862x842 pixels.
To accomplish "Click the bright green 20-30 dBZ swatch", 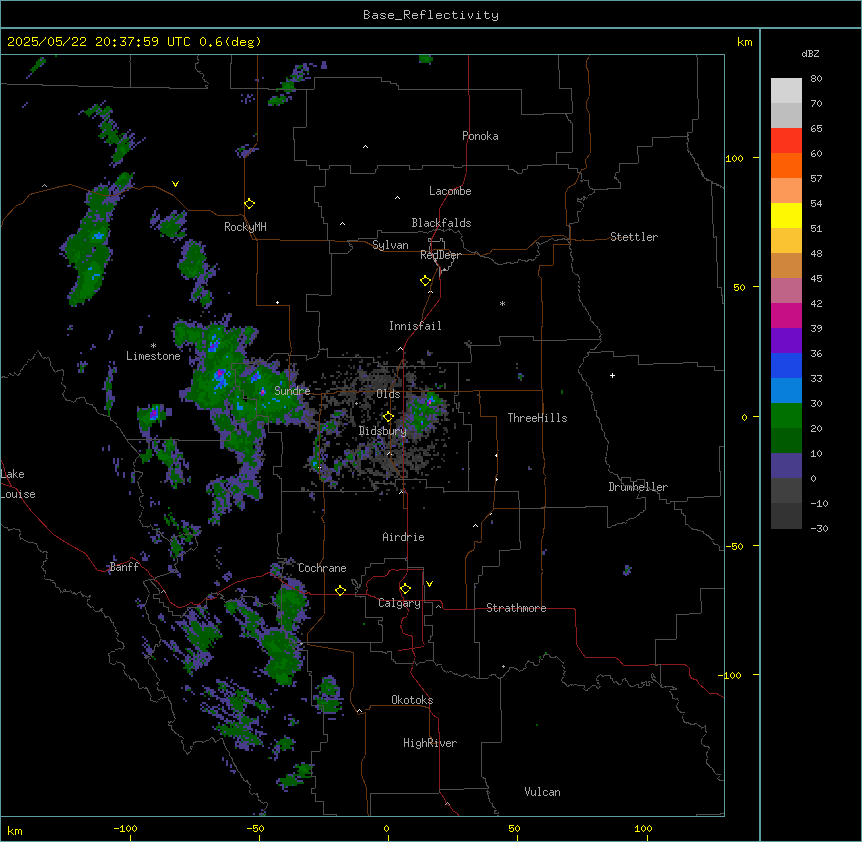I will (786, 416).
